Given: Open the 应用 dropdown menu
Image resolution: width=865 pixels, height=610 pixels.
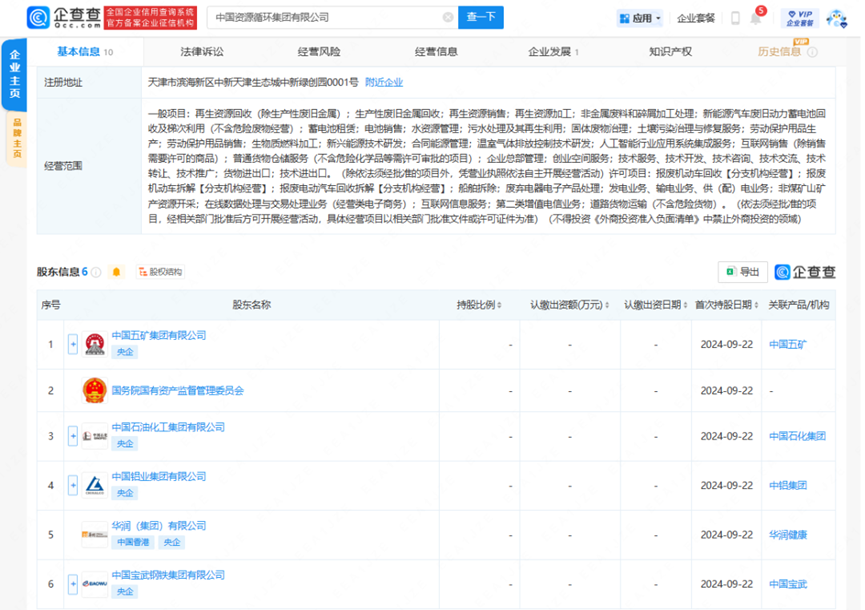Looking at the screenshot, I should click(640, 18).
